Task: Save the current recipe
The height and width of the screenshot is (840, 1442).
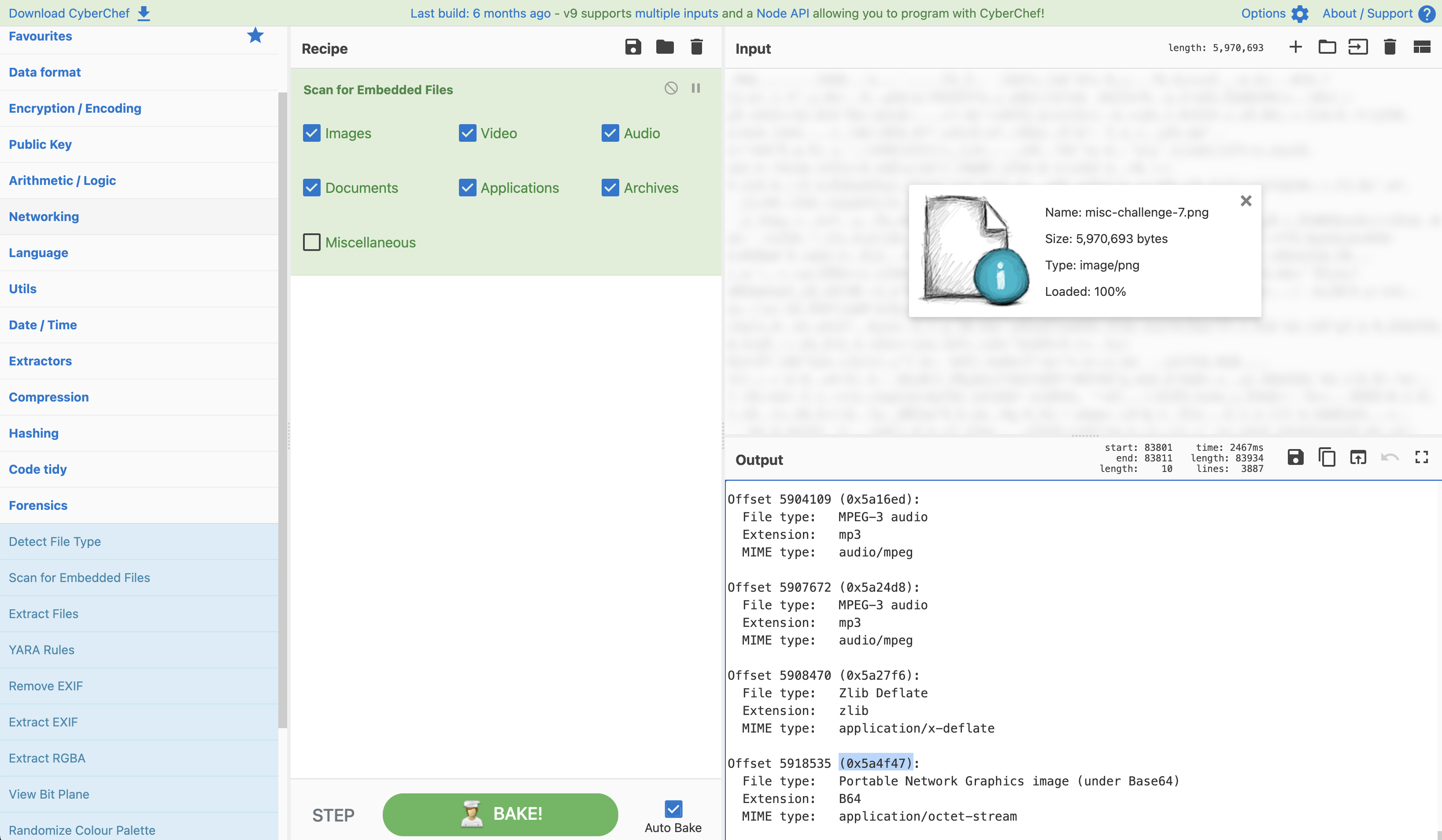Action: [633, 47]
